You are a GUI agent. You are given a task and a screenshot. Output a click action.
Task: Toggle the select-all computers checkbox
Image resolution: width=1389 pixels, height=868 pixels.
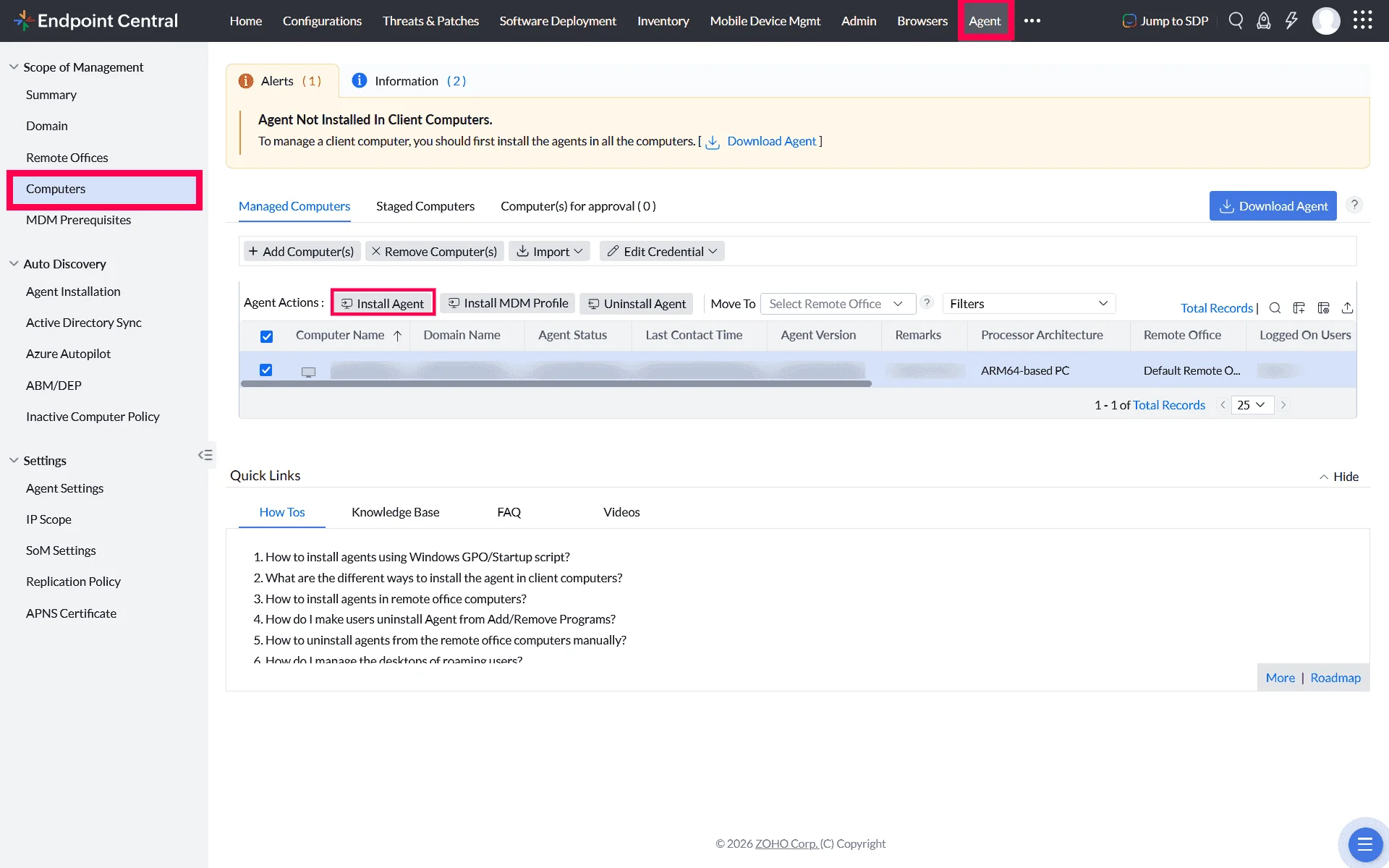[x=266, y=336]
